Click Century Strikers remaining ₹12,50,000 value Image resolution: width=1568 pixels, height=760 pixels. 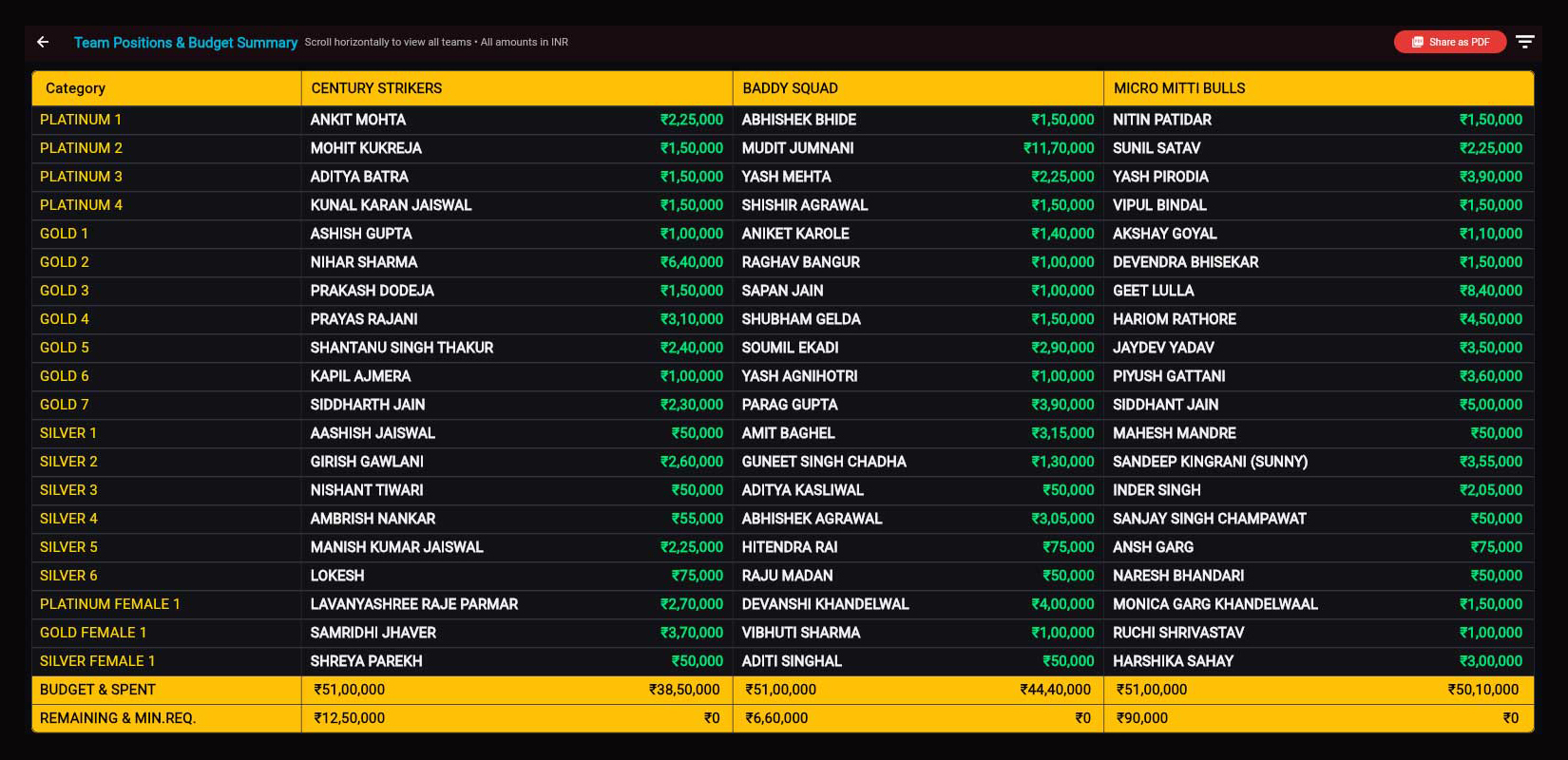click(350, 718)
